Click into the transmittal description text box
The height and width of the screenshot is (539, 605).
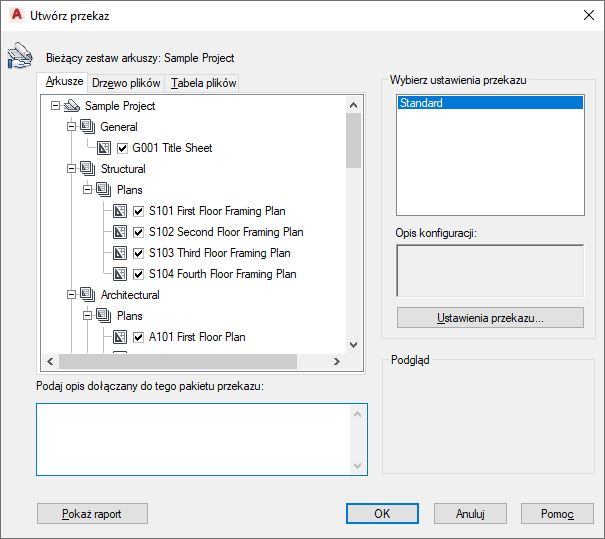tap(193, 438)
